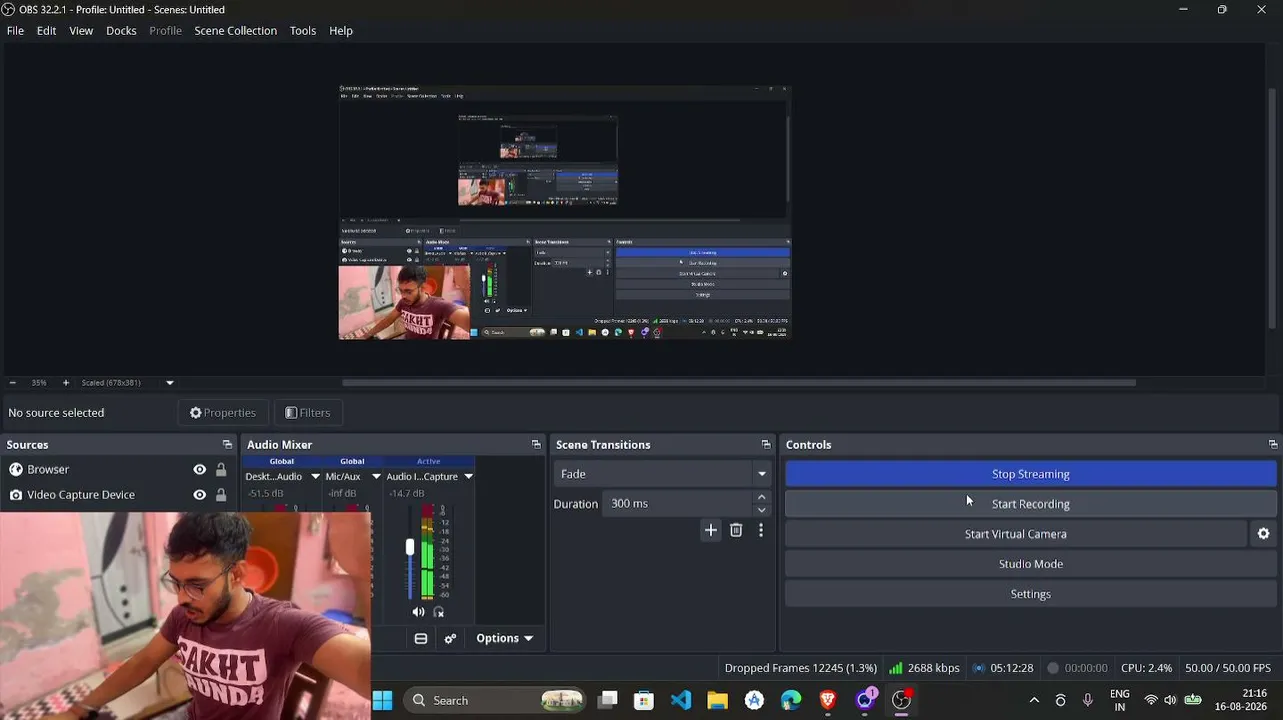Click the preview horizontal scrollbar
1283x720 pixels.
click(x=739, y=383)
